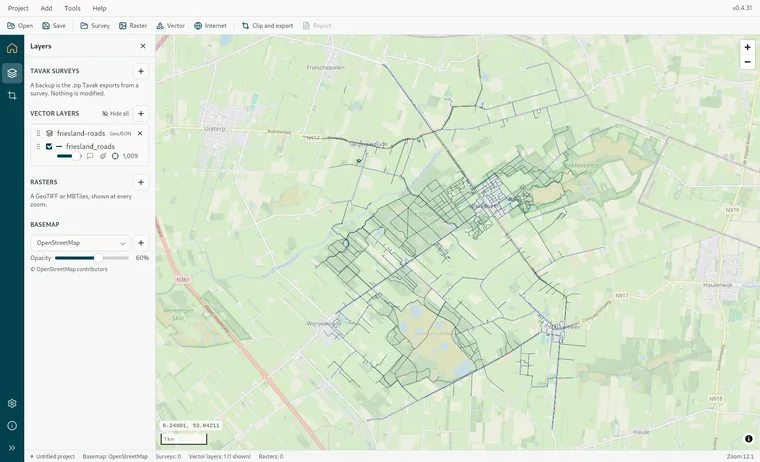Open info icon in sidebar
The image size is (760, 462).
[12, 426]
